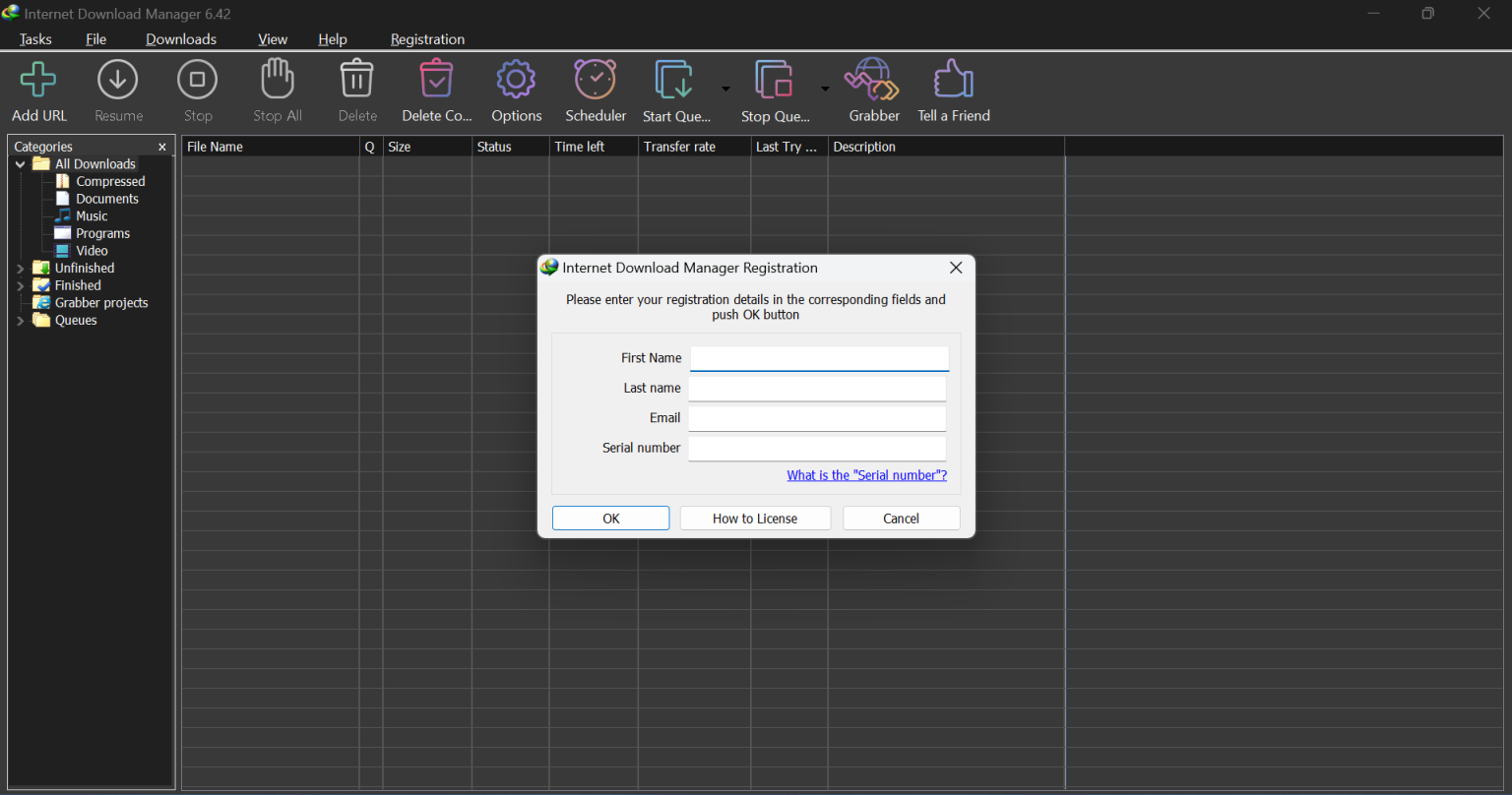This screenshot has width=1512, height=795.
Task: Sort by Last Try column header
Action: 789,147
